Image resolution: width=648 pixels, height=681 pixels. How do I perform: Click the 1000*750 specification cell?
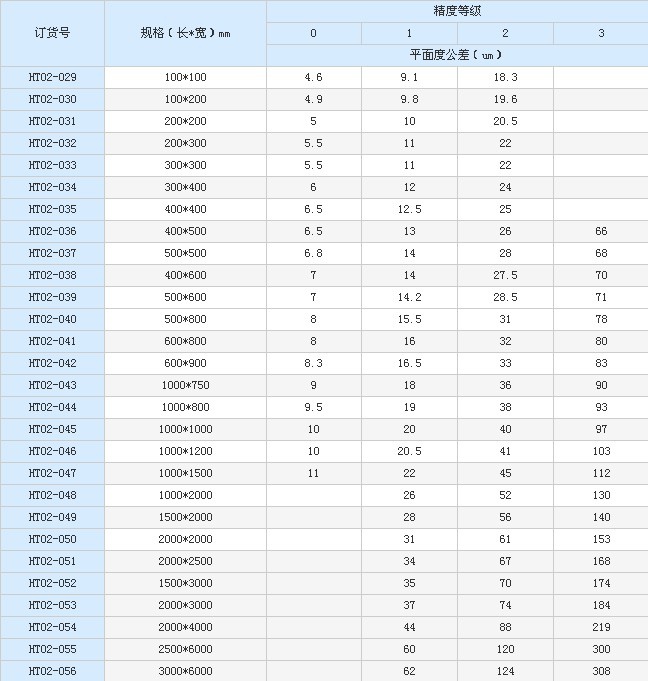click(x=185, y=385)
